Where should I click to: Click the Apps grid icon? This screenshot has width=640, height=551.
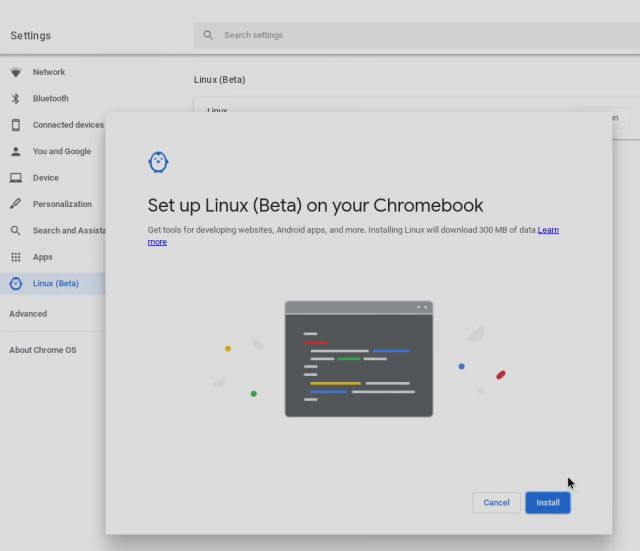16,257
